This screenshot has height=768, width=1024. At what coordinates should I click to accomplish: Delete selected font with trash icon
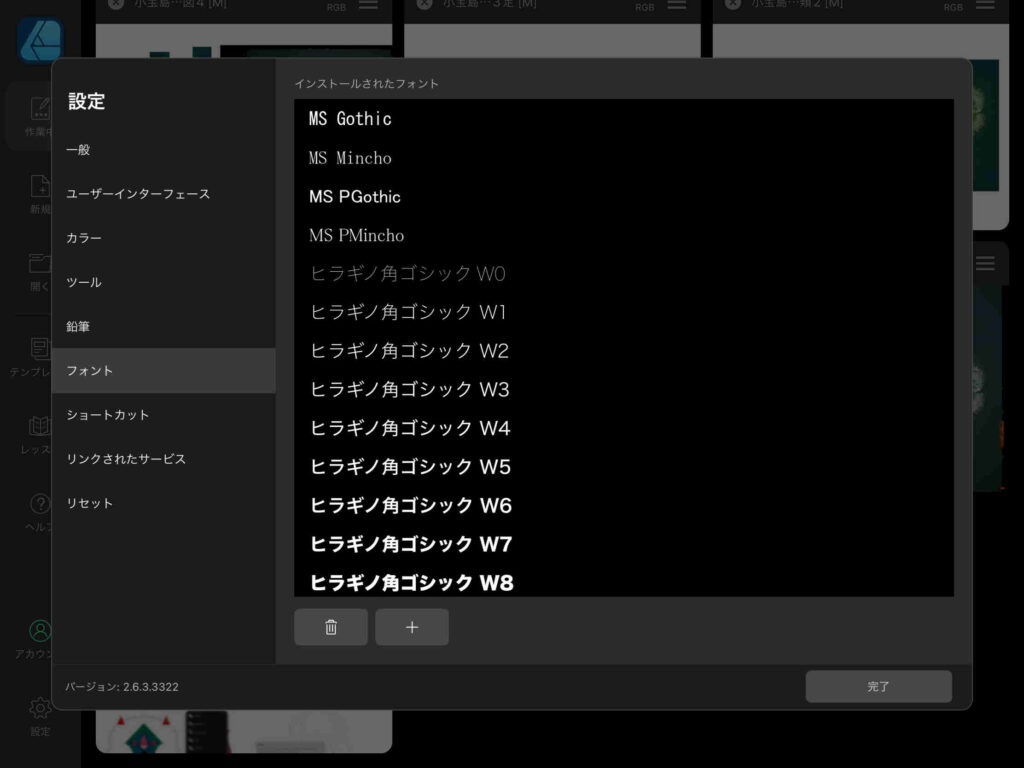(x=330, y=627)
